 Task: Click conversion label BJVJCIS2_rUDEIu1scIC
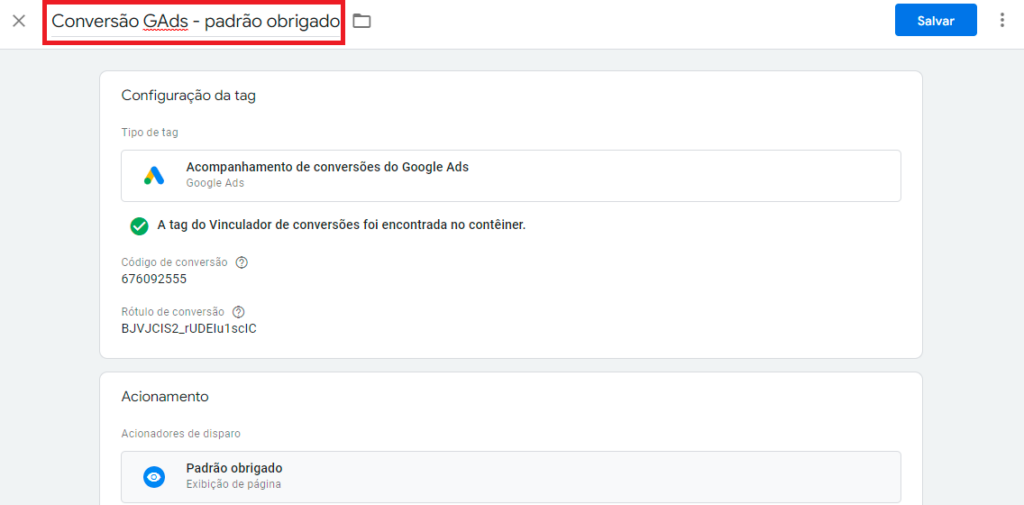189,329
